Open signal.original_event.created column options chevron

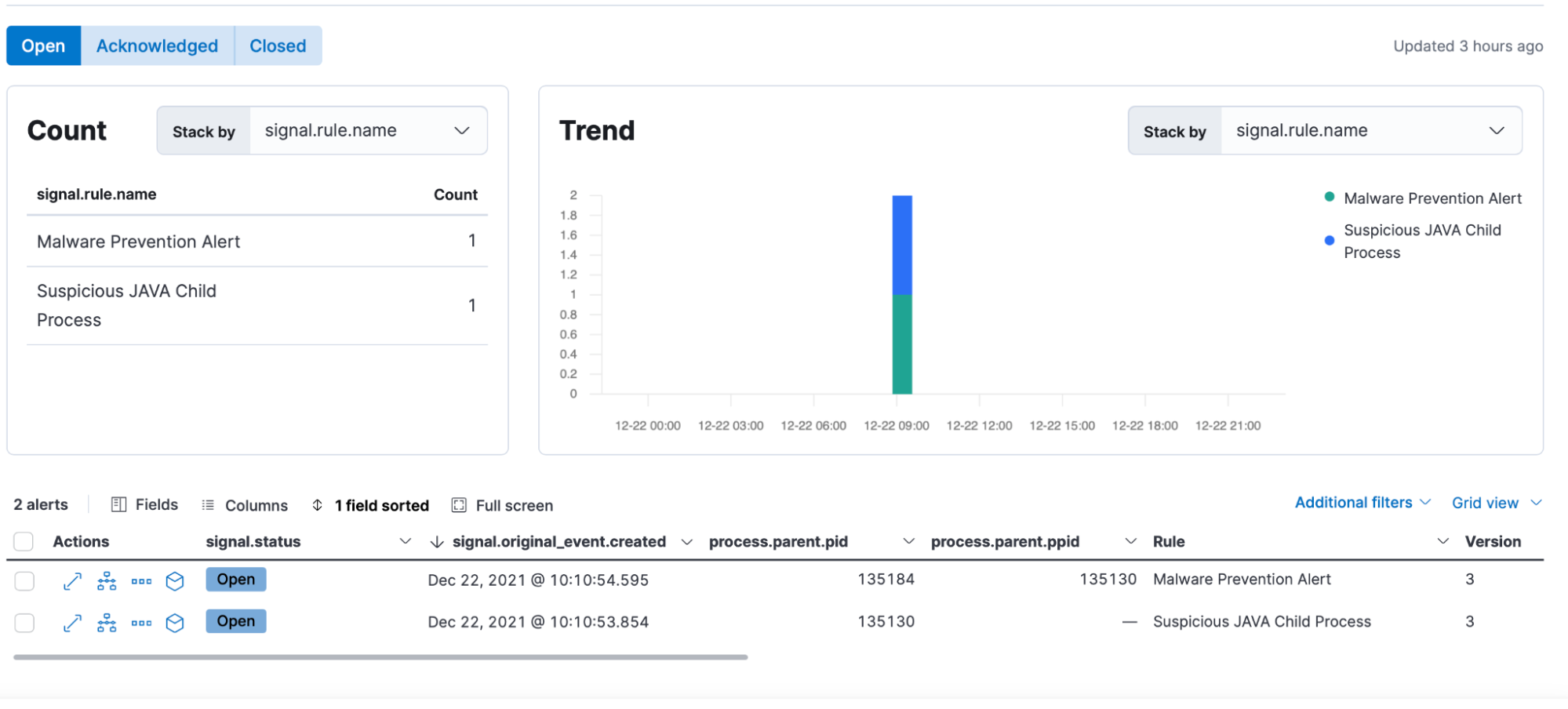click(x=687, y=542)
